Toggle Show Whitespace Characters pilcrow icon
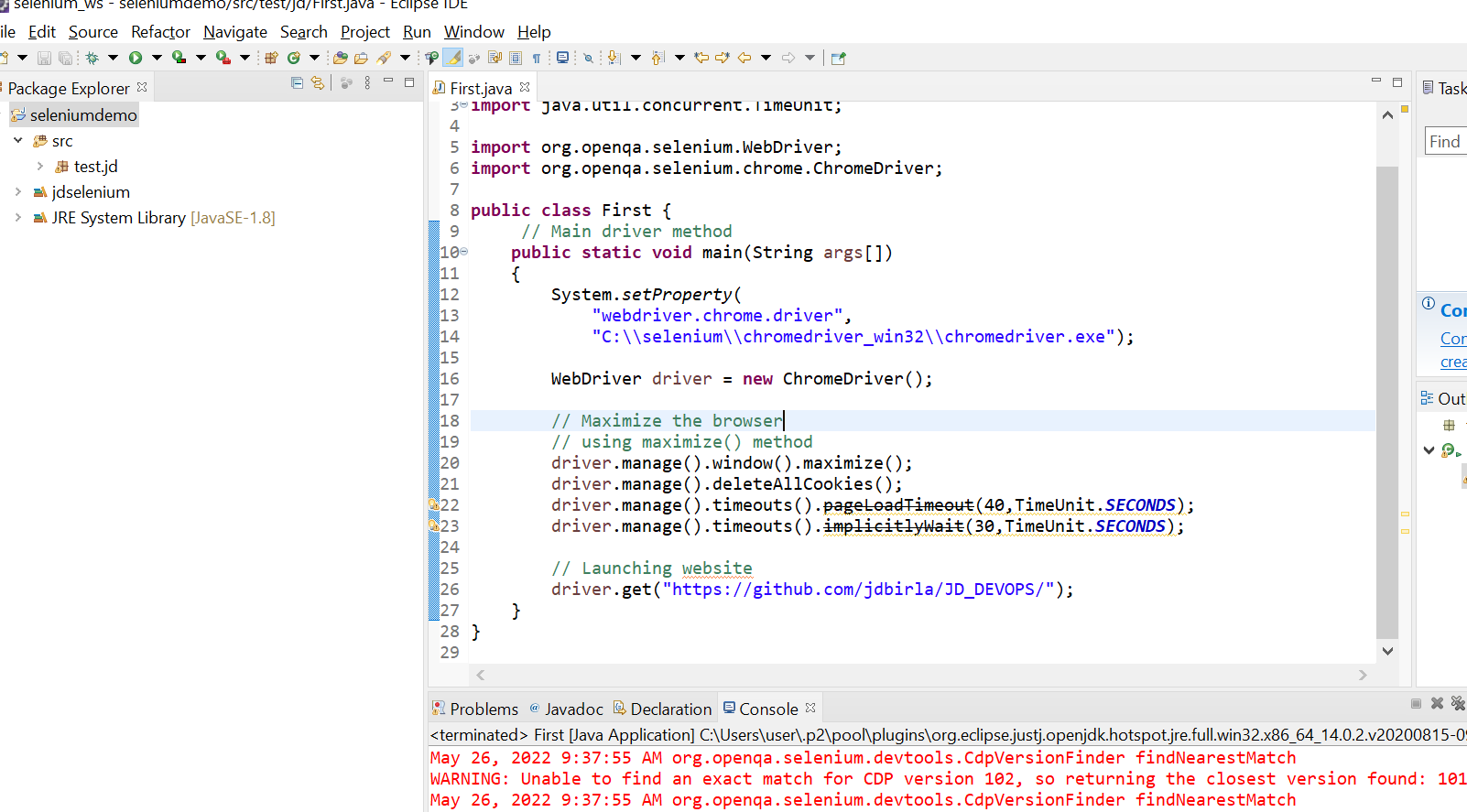Viewport: 1467px width, 812px height. click(537, 58)
